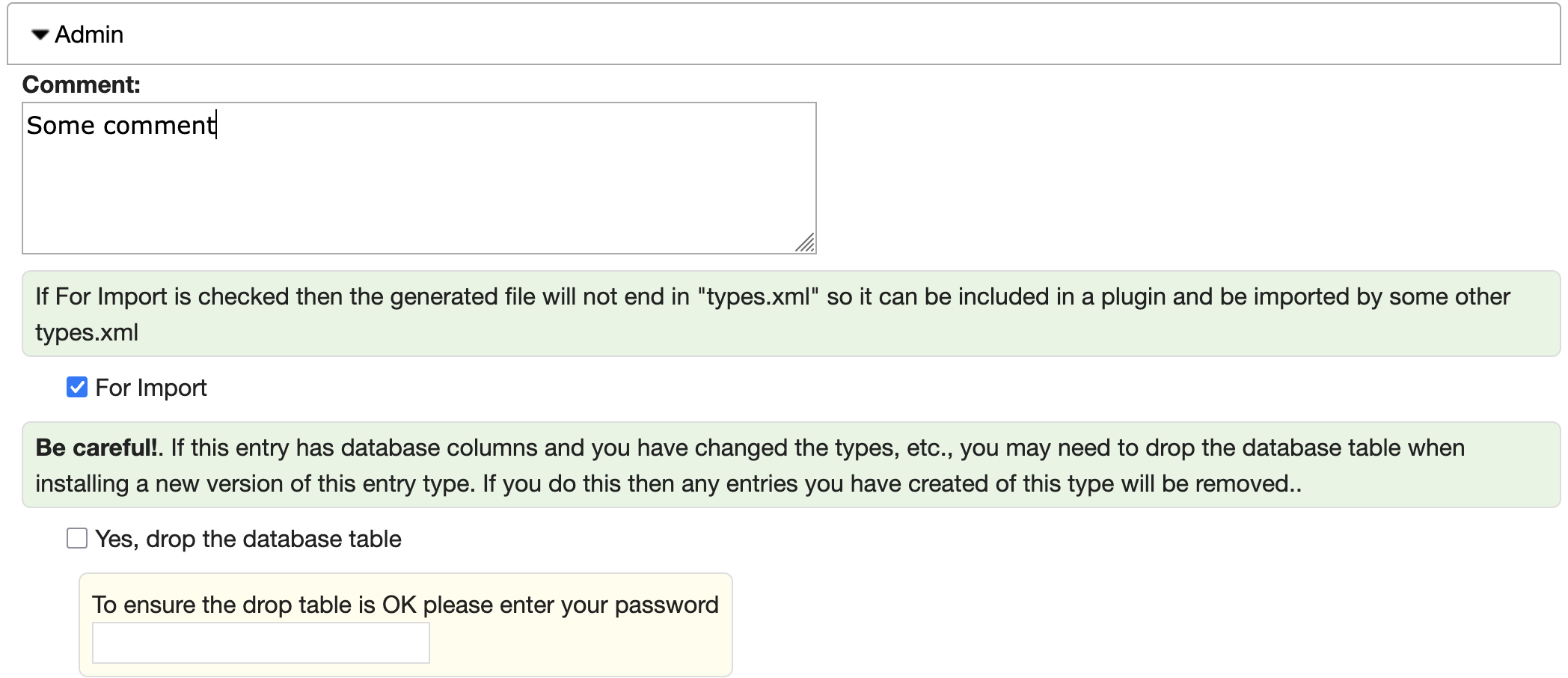Click the blank lower area of Comment box
The width and height of the screenshot is (1568, 678).
point(419,217)
